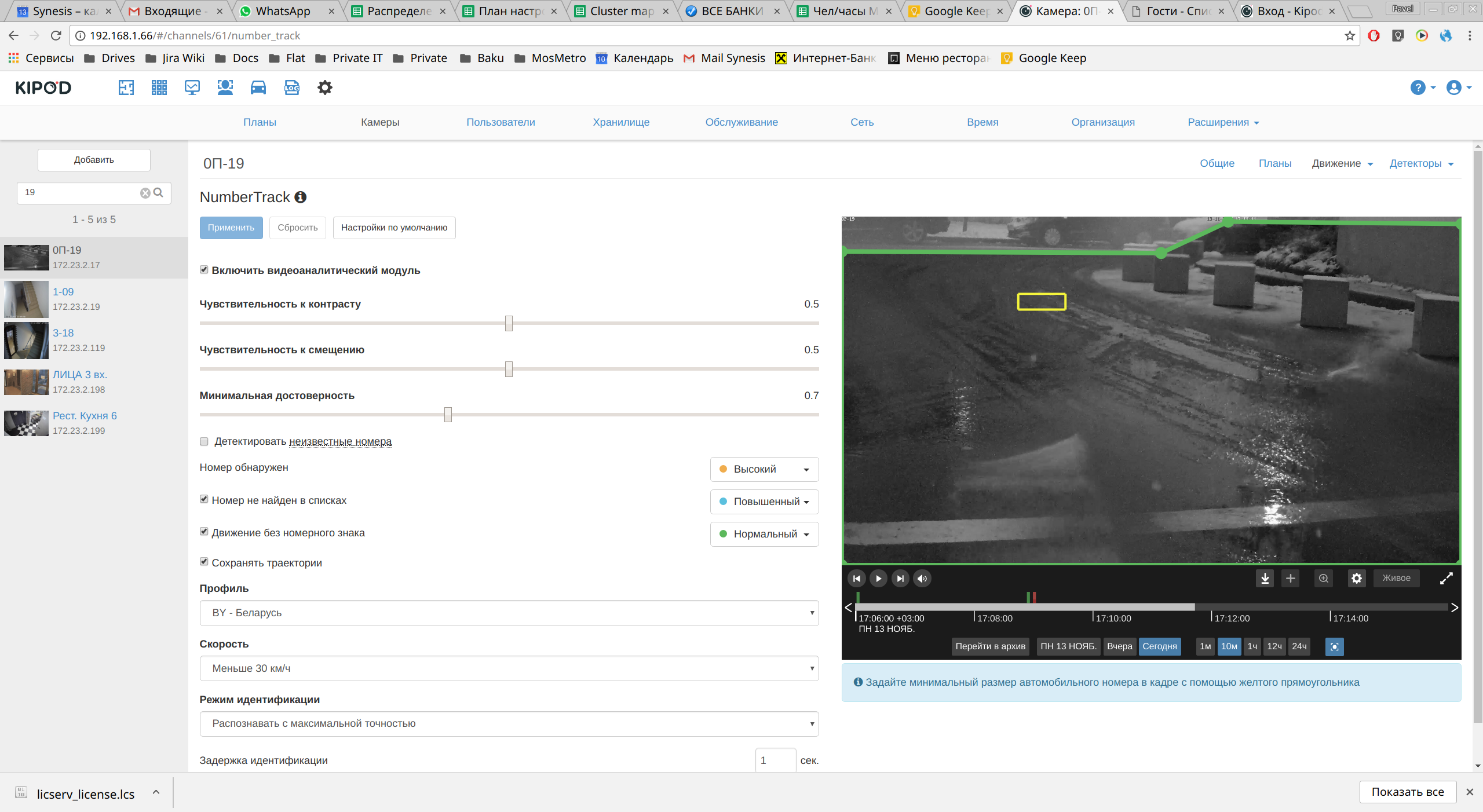
Task: Switch to the WhatsApp browser tab
Action: coord(287,11)
